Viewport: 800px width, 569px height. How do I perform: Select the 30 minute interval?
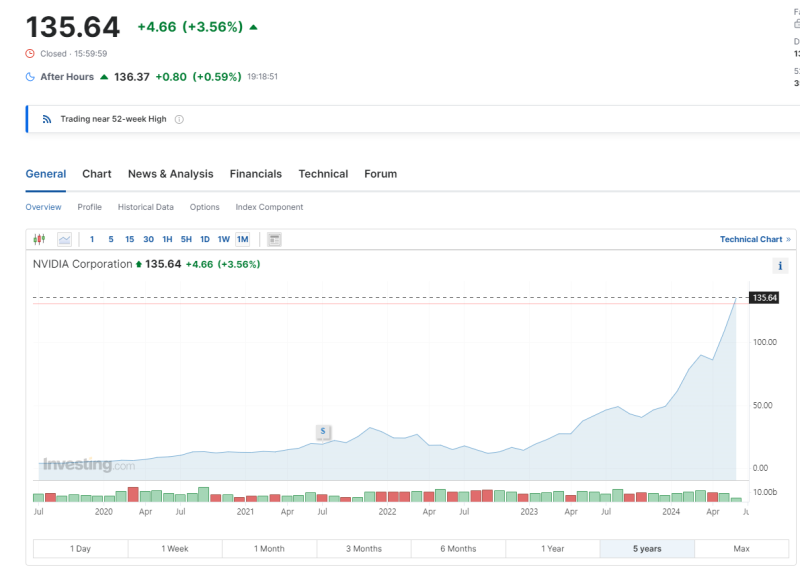tap(148, 239)
